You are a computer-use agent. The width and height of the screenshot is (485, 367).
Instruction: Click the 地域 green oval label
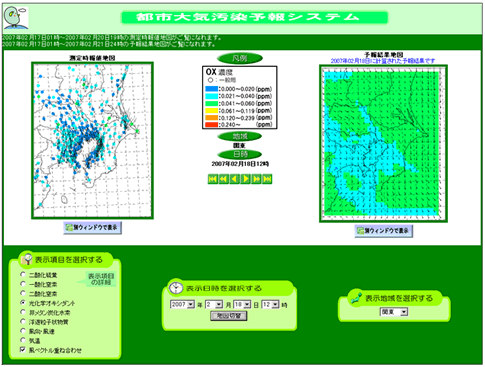pos(240,136)
